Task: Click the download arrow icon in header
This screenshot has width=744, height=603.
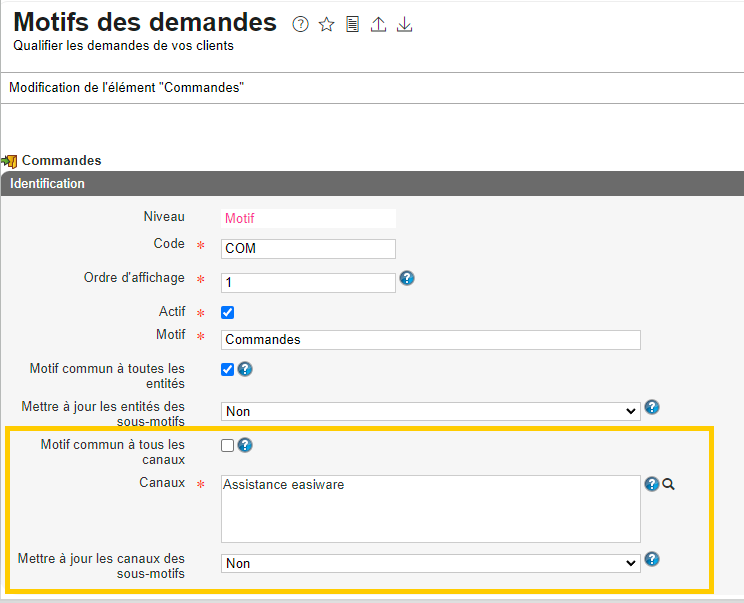Action: (x=404, y=24)
